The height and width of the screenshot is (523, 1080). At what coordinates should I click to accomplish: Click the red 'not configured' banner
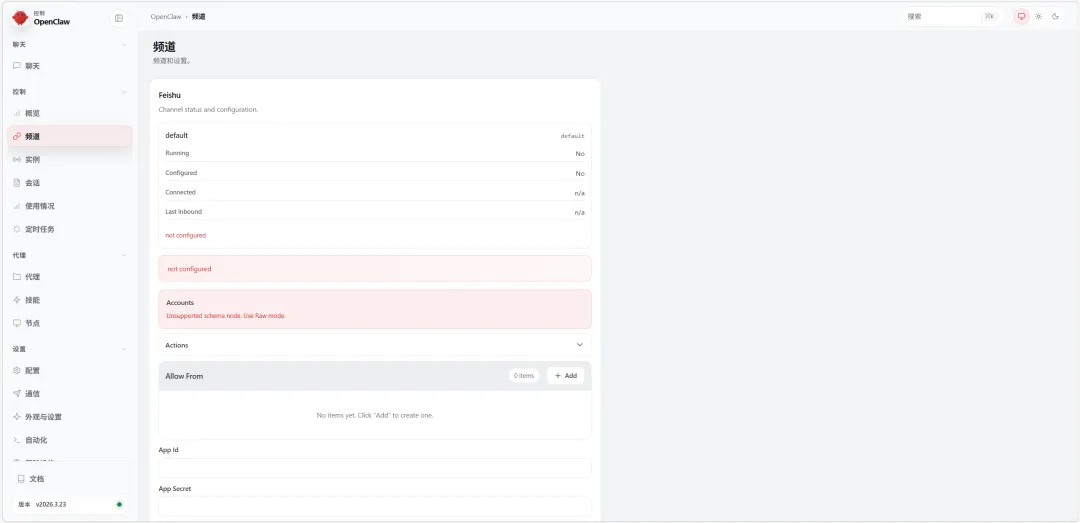pos(375,269)
